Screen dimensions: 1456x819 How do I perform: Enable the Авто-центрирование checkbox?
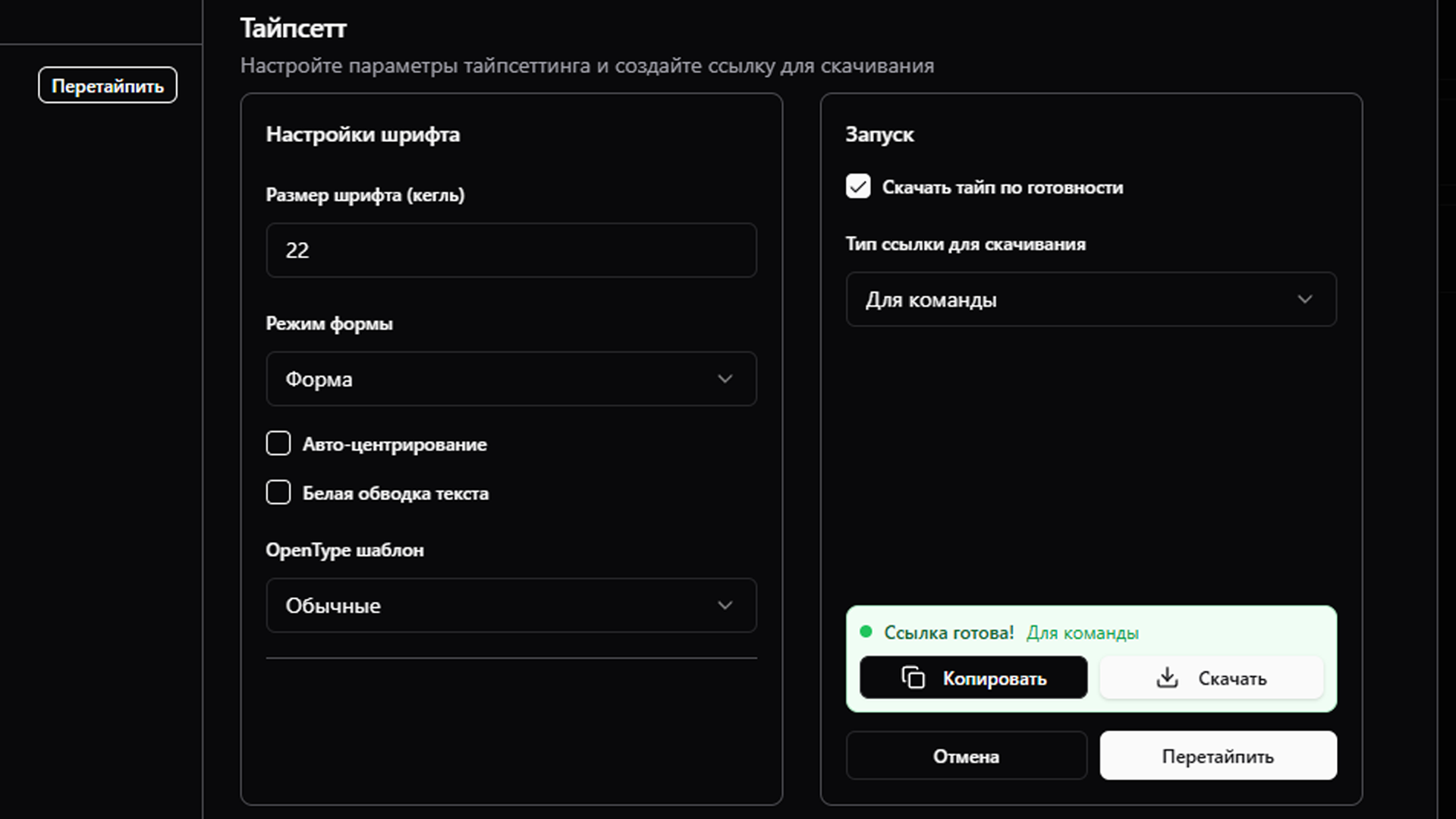point(278,443)
